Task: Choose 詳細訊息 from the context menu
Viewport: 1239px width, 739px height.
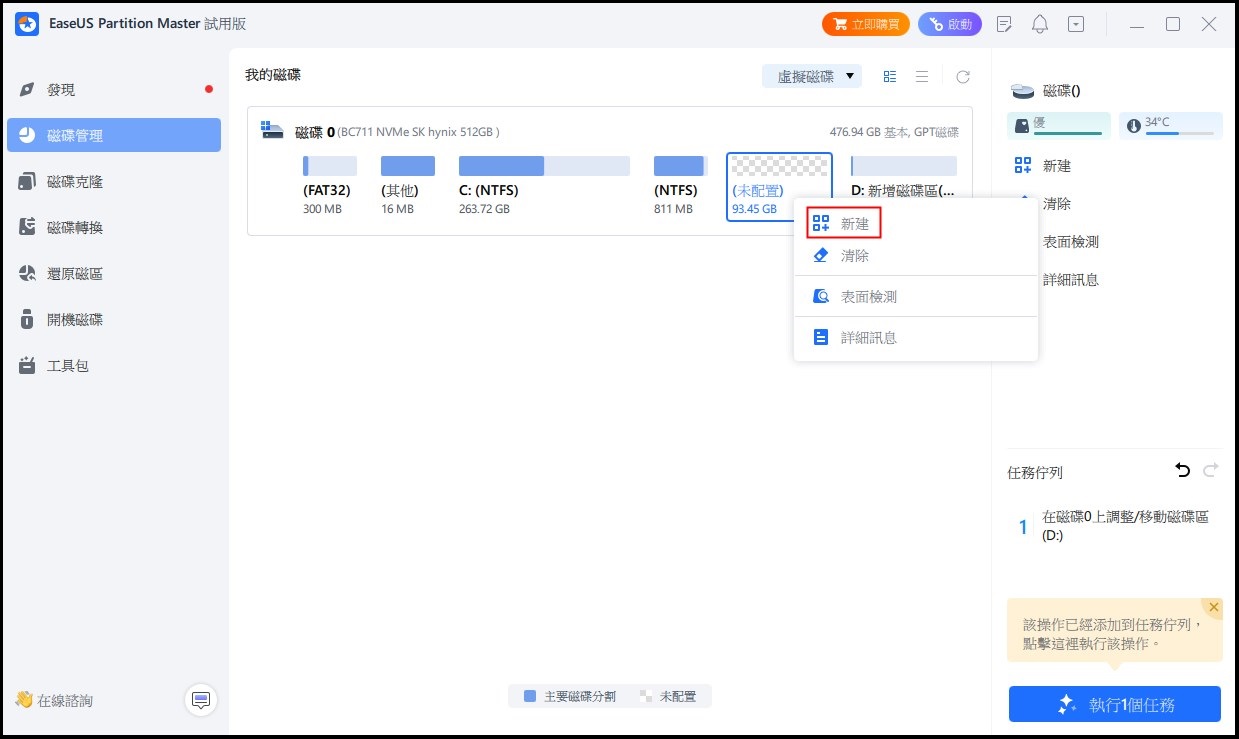Action: pos(868,338)
